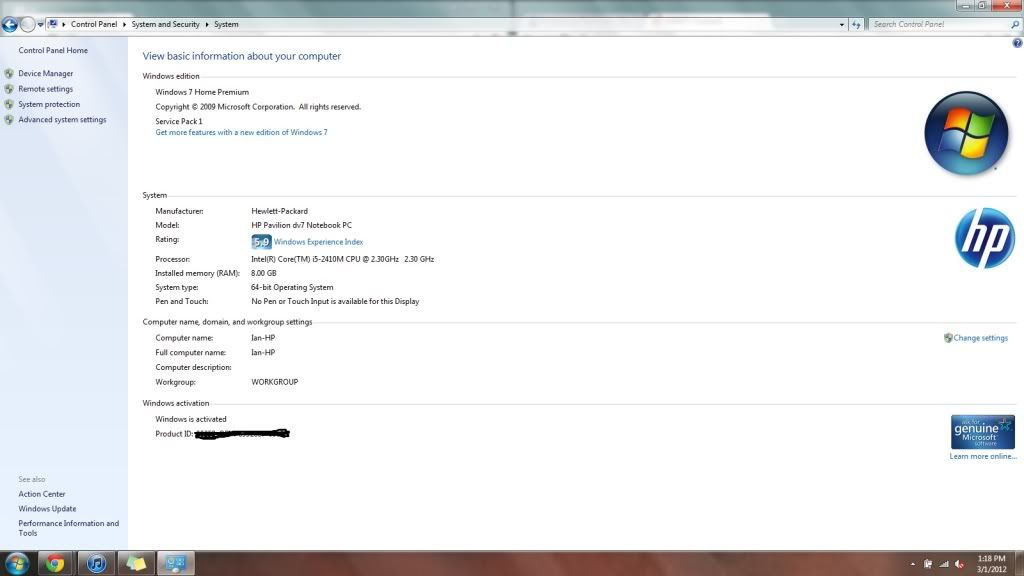This screenshot has width=1024, height=576.
Task: Expand the address bar history dropdown
Action: 841,24
